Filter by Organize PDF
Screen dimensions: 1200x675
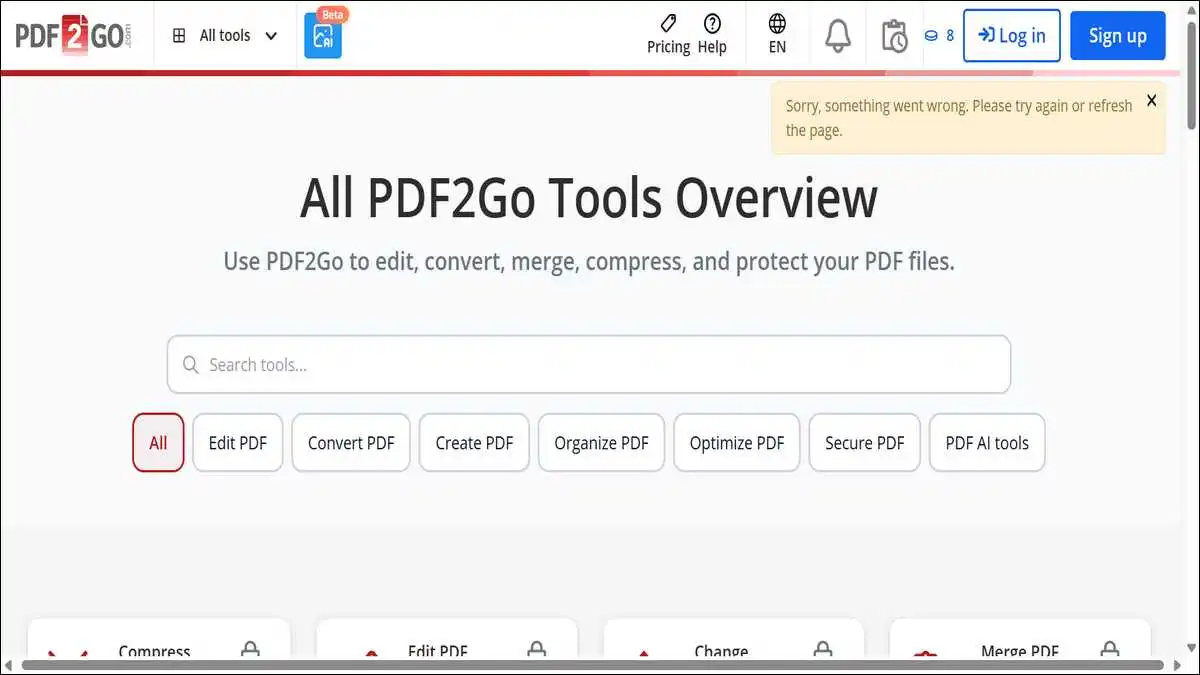tap(601, 443)
